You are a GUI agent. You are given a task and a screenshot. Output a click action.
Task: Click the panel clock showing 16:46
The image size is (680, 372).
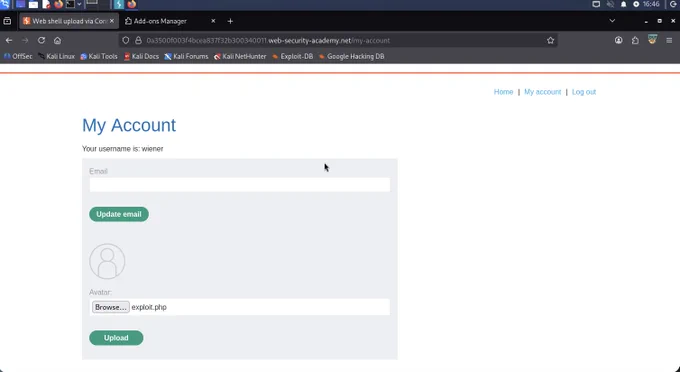[x=651, y=4]
